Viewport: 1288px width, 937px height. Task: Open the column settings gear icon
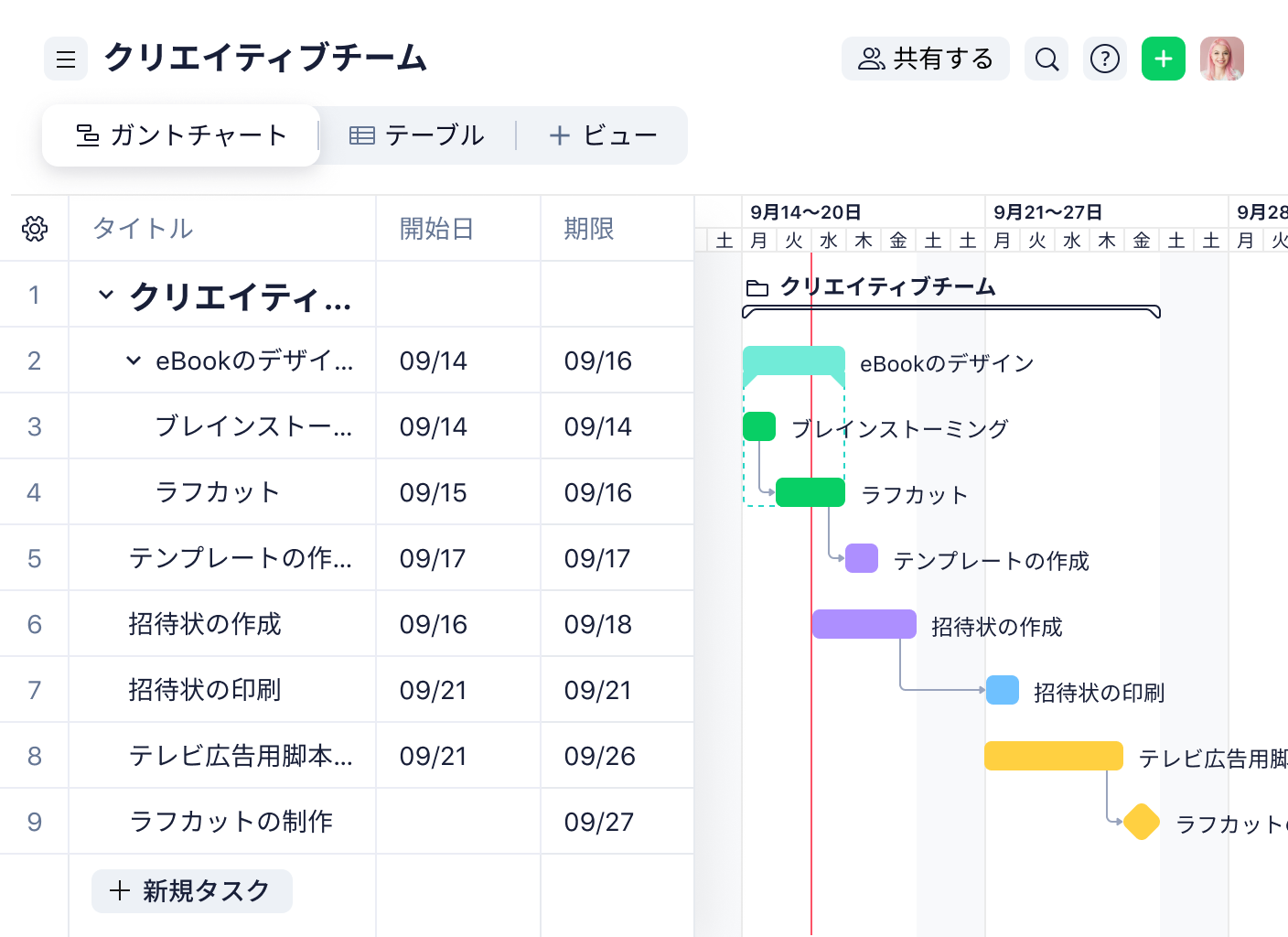pyautogui.click(x=34, y=229)
